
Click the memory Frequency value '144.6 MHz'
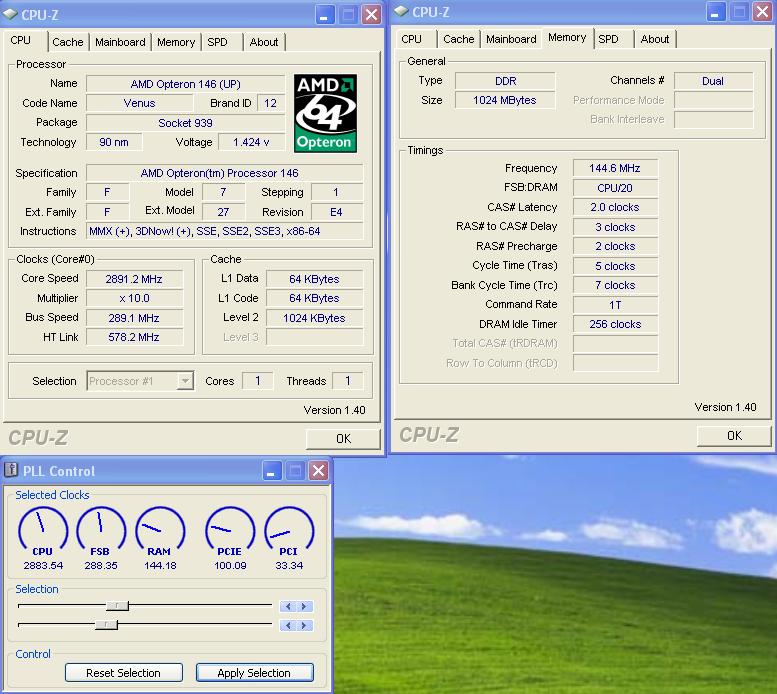(615, 168)
